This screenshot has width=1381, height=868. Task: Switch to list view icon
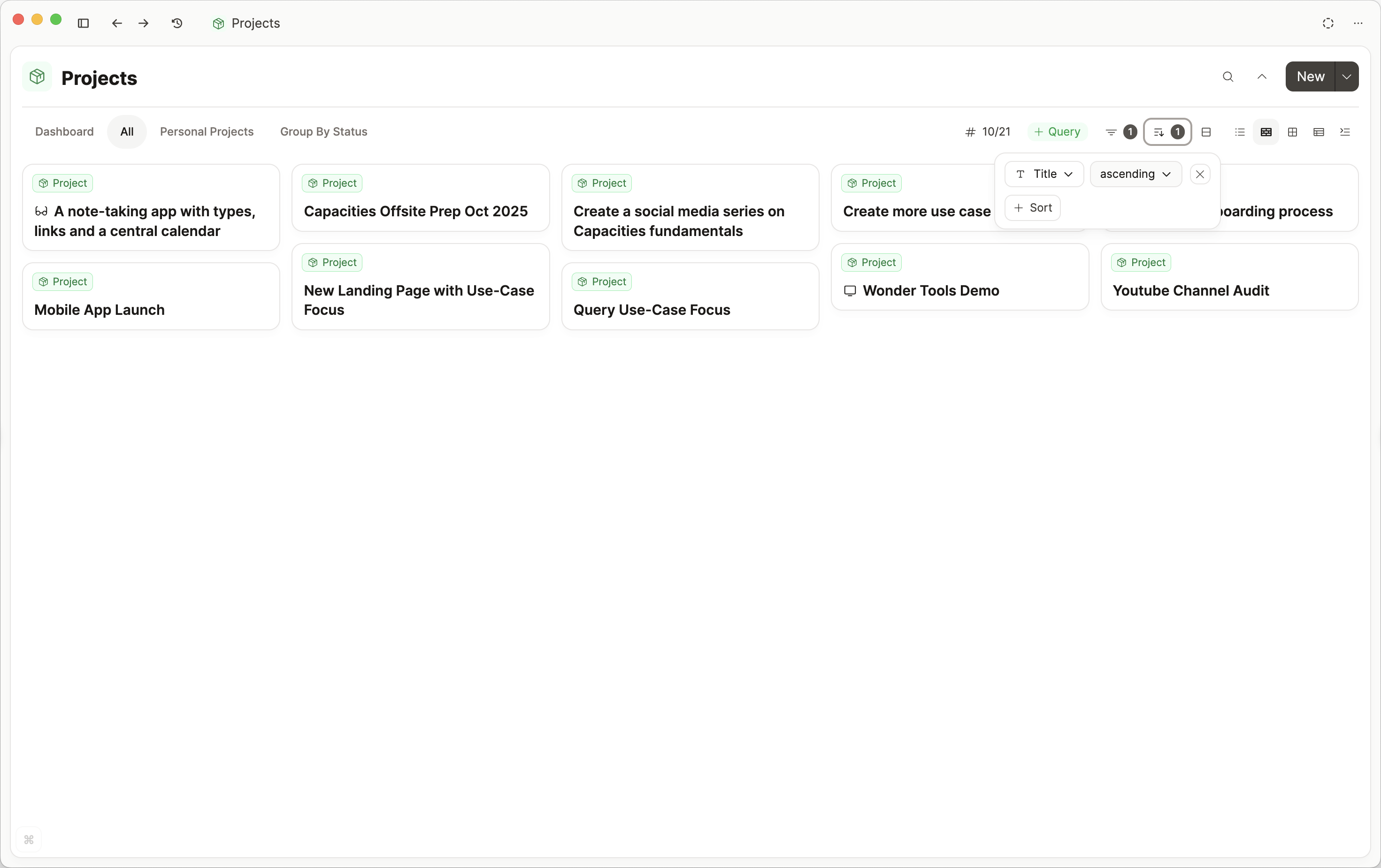(x=1239, y=132)
